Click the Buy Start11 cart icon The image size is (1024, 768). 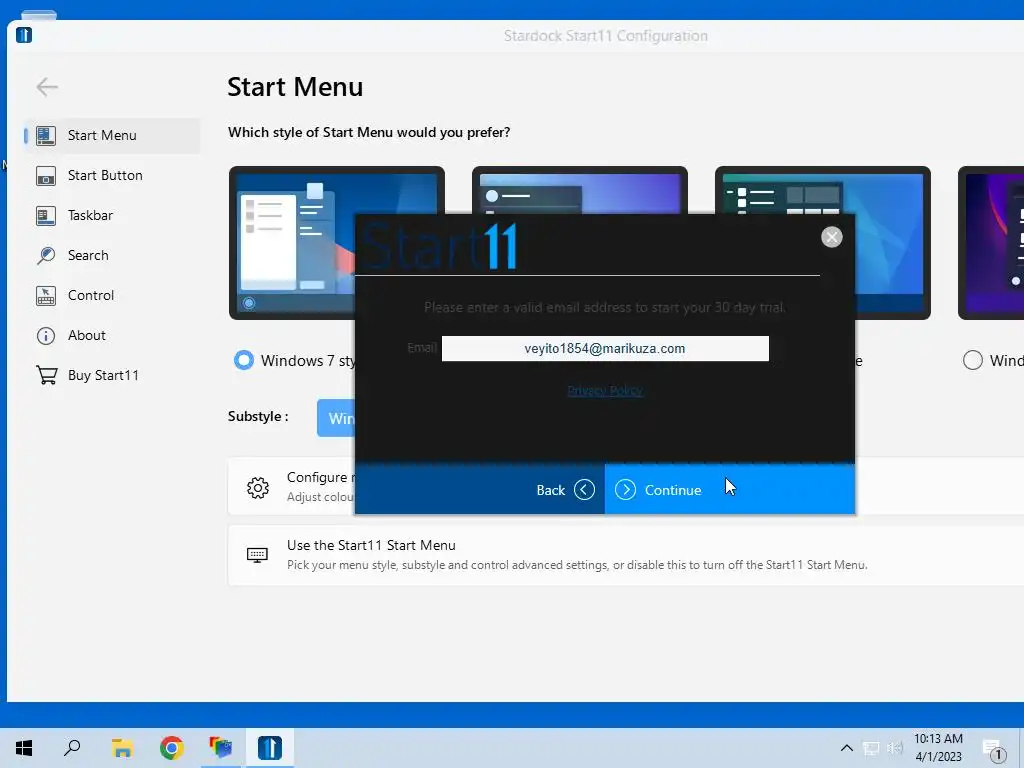click(46, 376)
